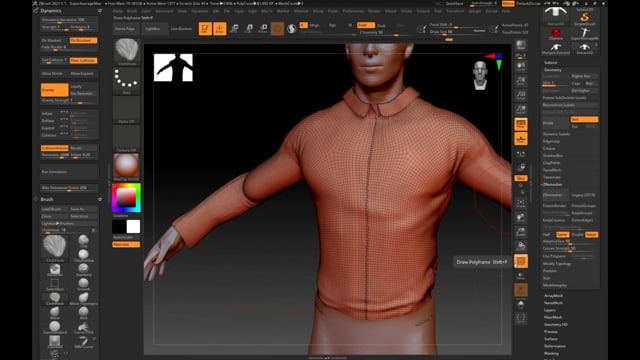Collapse the Geometry subpalette
The height and width of the screenshot is (360, 640).
click(553, 70)
